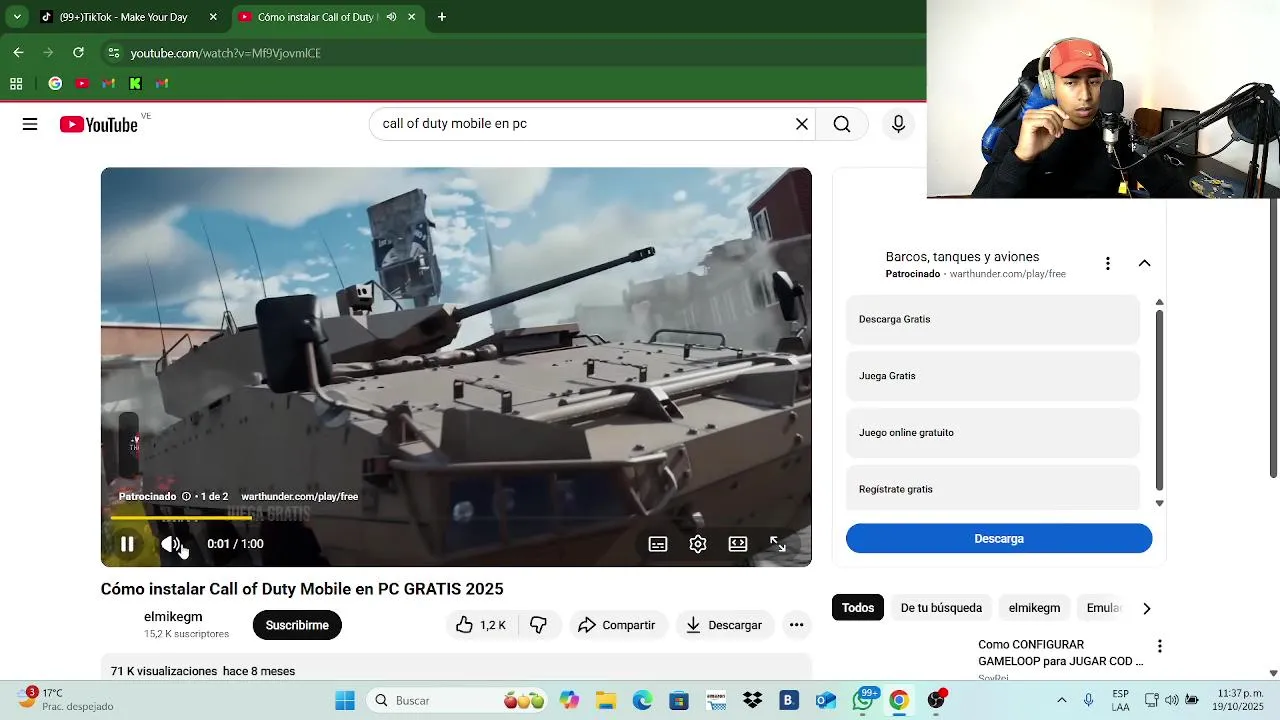
Task: Click the ad panel scrollbar up arrow
Action: pos(1159,302)
